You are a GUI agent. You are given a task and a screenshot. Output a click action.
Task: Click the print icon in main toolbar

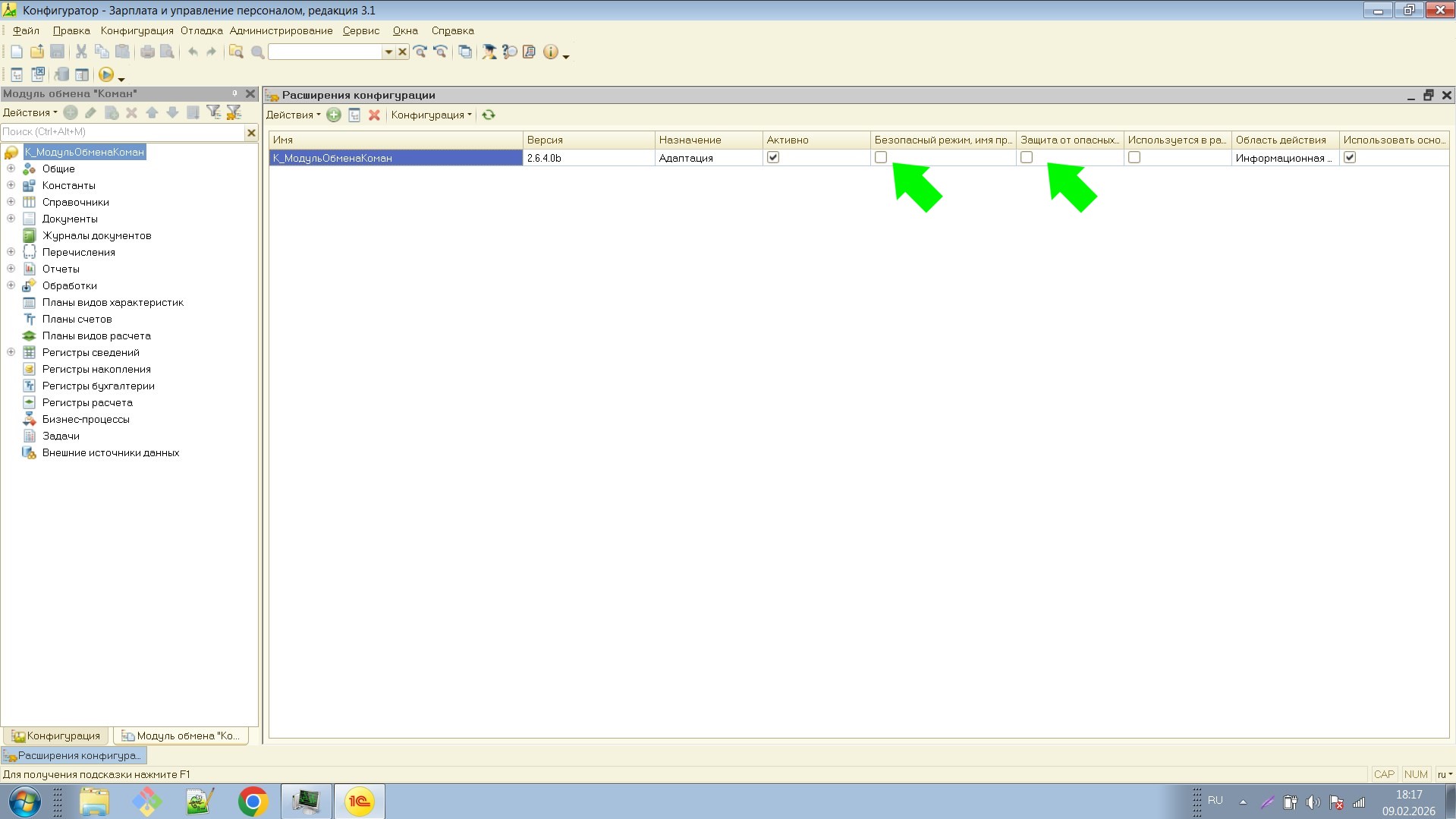(x=147, y=52)
